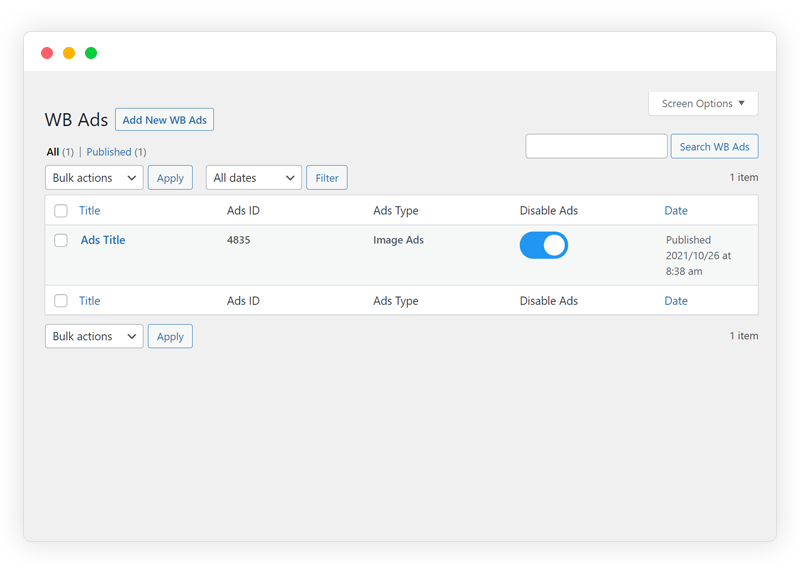Show only Published ads
The width and height of the screenshot is (800, 574).
point(116,152)
